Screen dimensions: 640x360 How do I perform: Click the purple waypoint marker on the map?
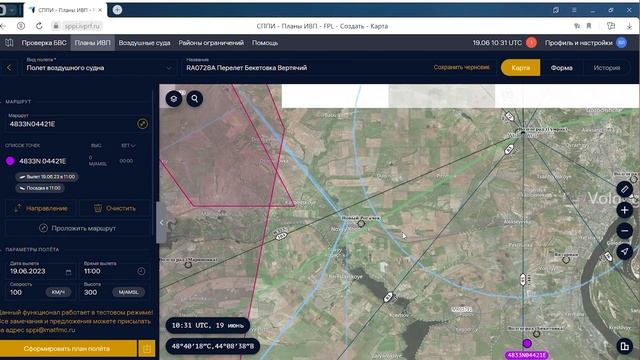[527, 343]
